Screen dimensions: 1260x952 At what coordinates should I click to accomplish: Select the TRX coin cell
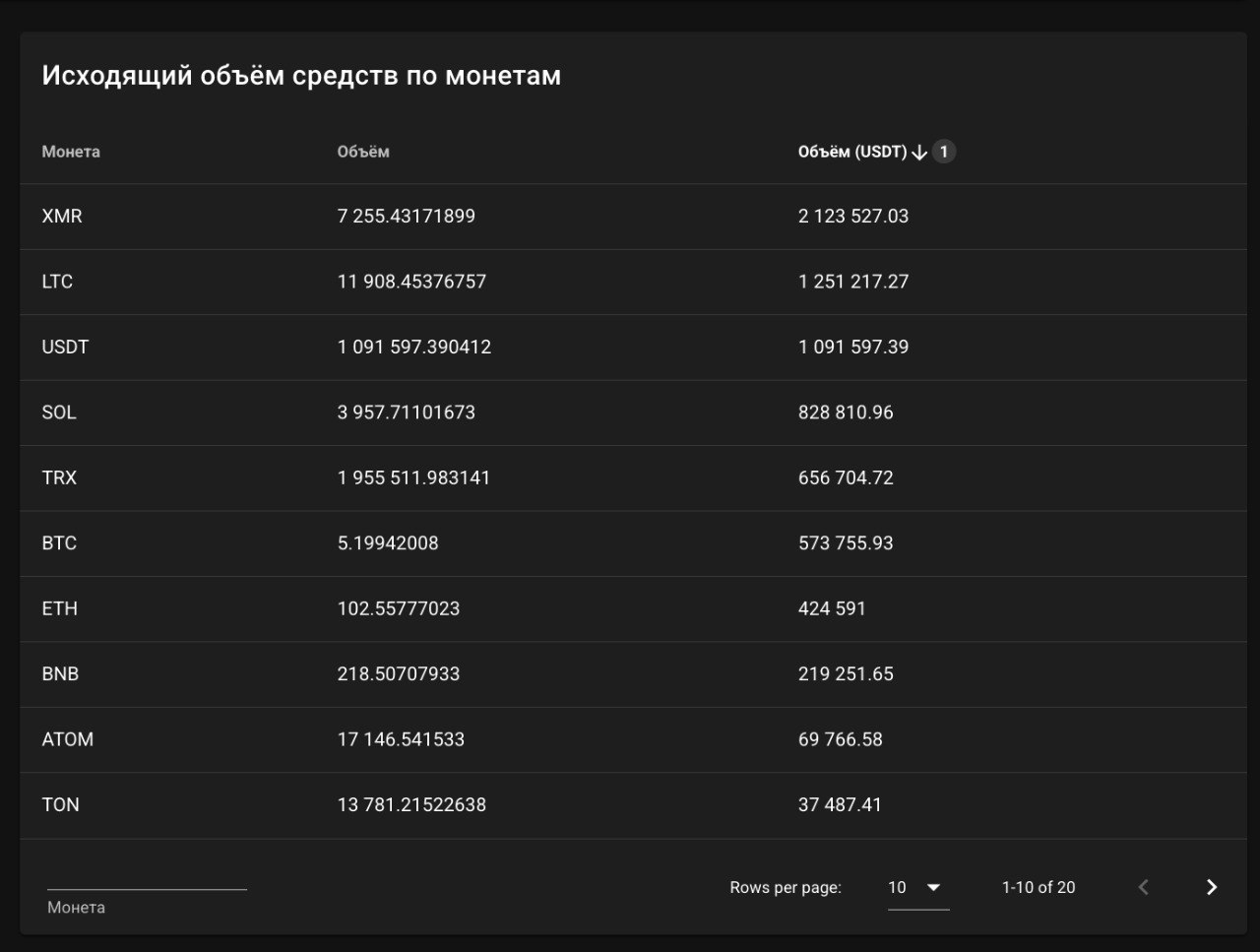coord(59,477)
